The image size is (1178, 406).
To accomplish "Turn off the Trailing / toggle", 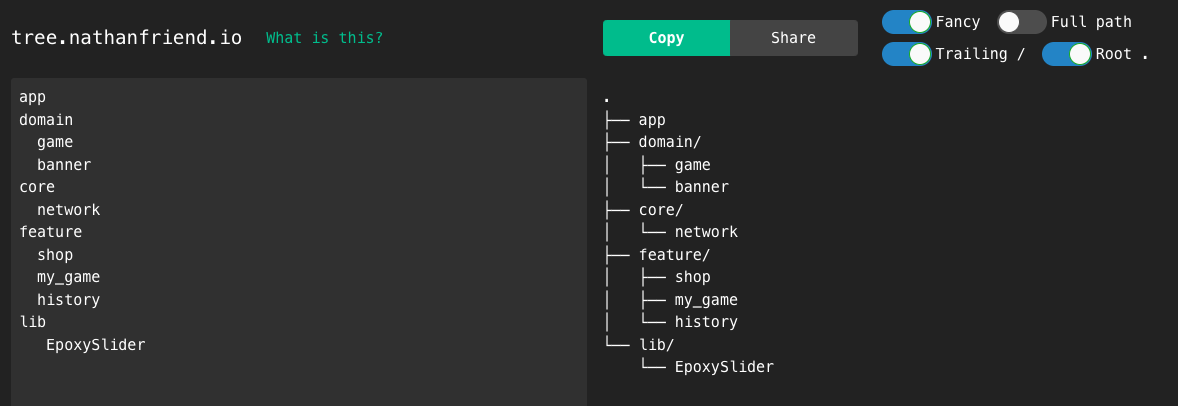I will click(907, 54).
